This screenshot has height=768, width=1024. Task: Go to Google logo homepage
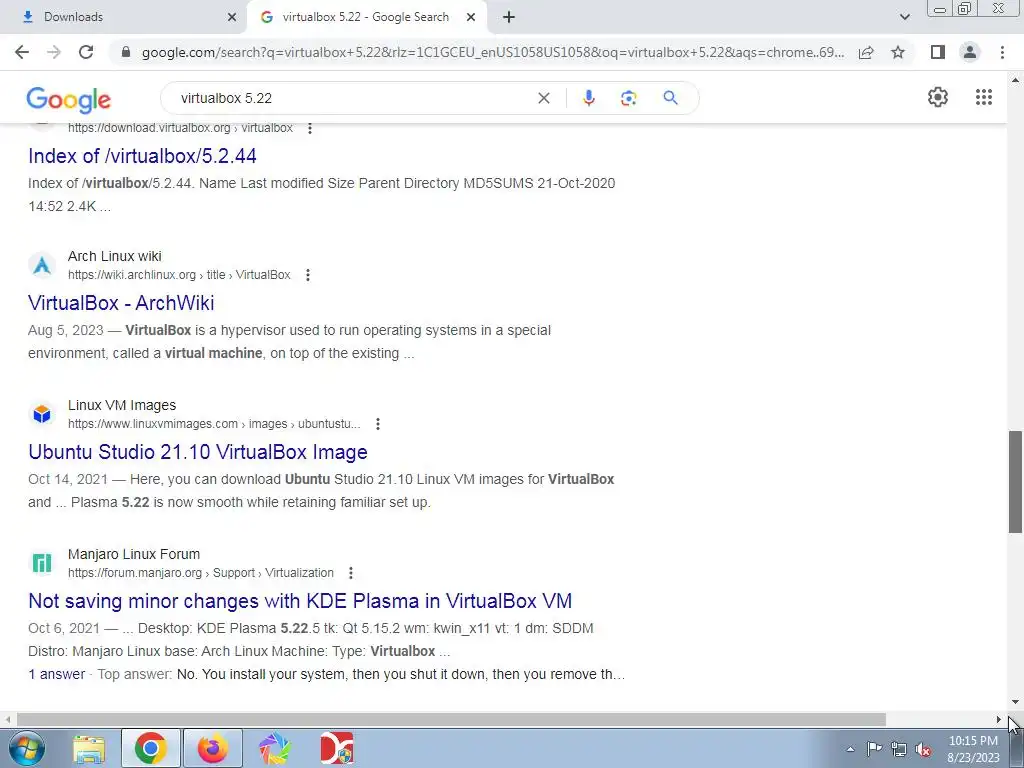[69, 99]
